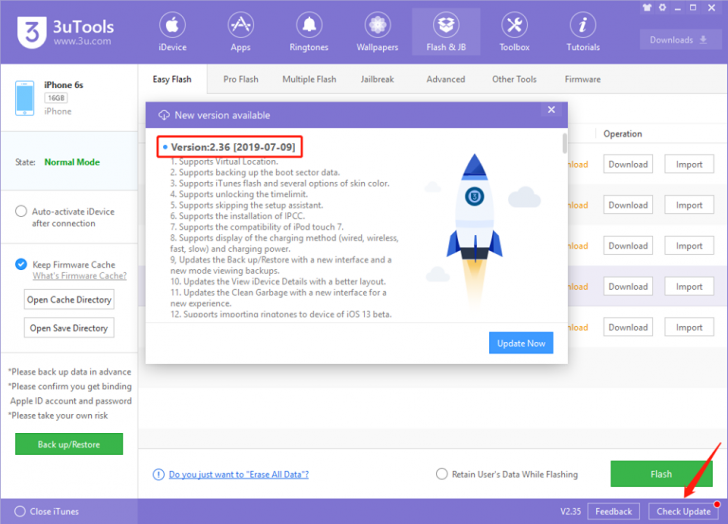The image size is (728, 524).
Task: Click the www.3u.com website text
Action: [x=82, y=41]
